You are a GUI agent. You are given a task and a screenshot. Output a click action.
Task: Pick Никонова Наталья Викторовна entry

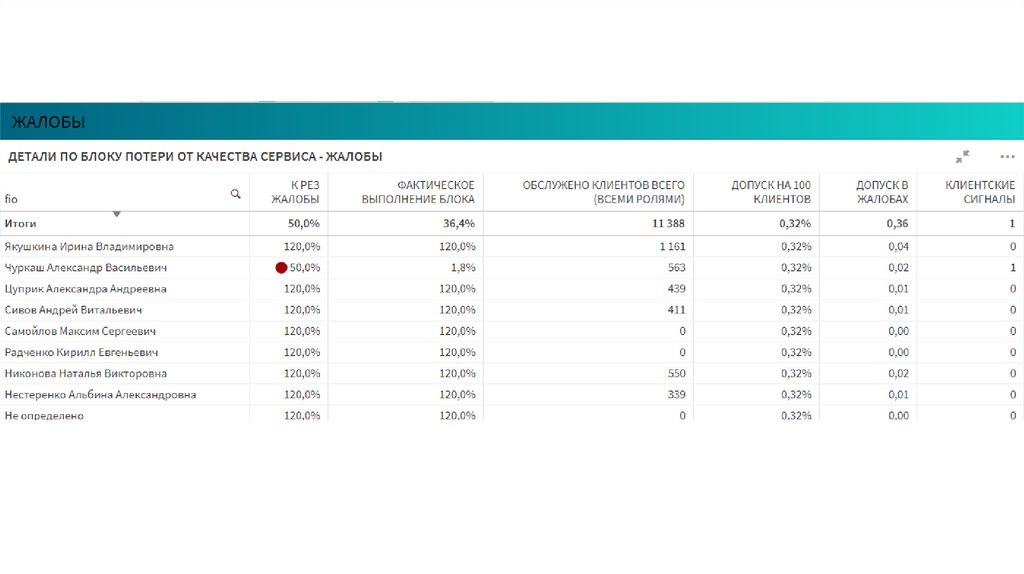(x=86, y=373)
